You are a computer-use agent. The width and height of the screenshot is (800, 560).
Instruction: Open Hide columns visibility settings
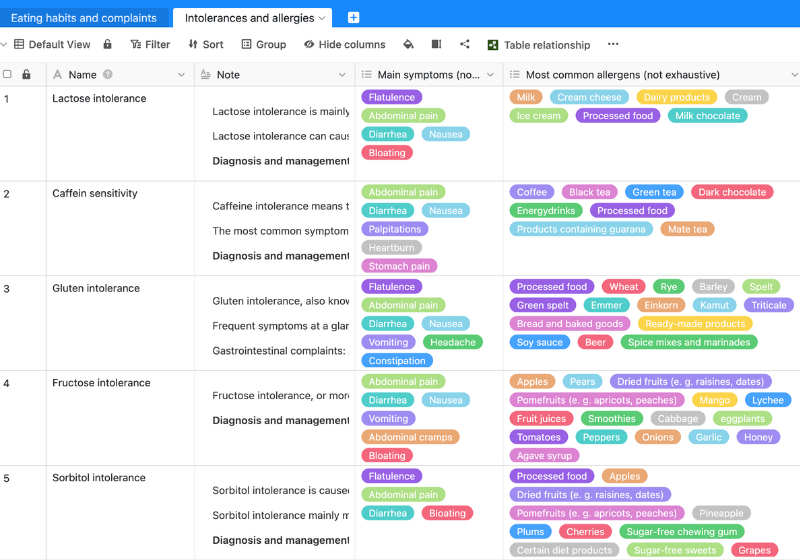point(344,44)
